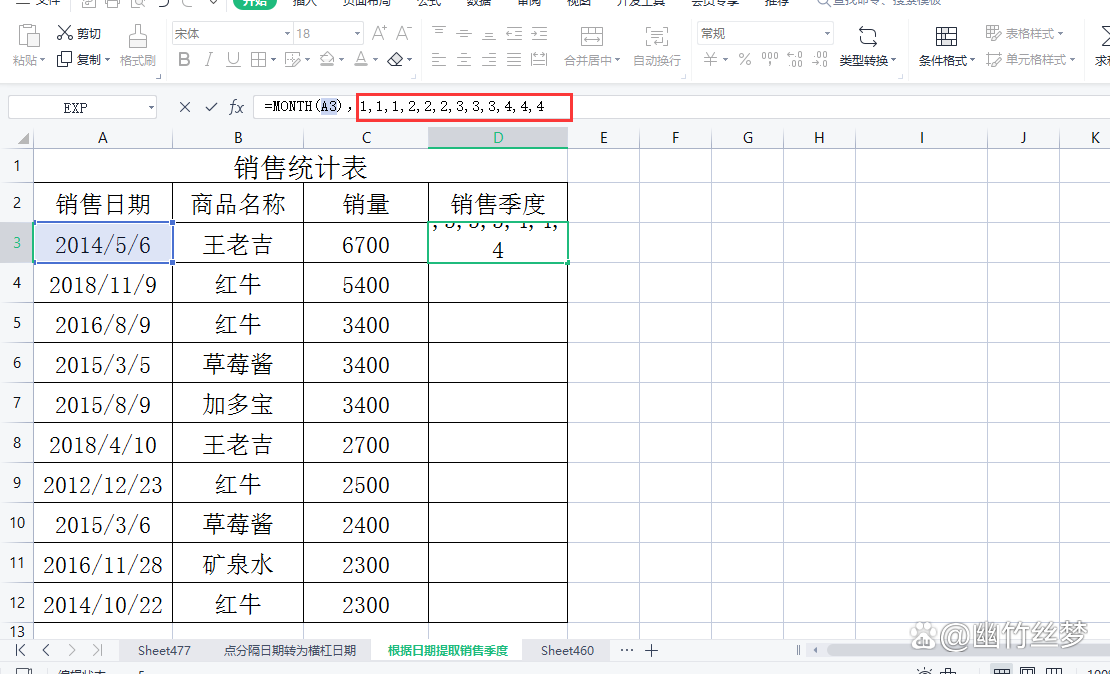Image resolution: width=1110 pixels, height=674 pixels.
Task: Go to previous sheet arrow
Action: (46, 650)
